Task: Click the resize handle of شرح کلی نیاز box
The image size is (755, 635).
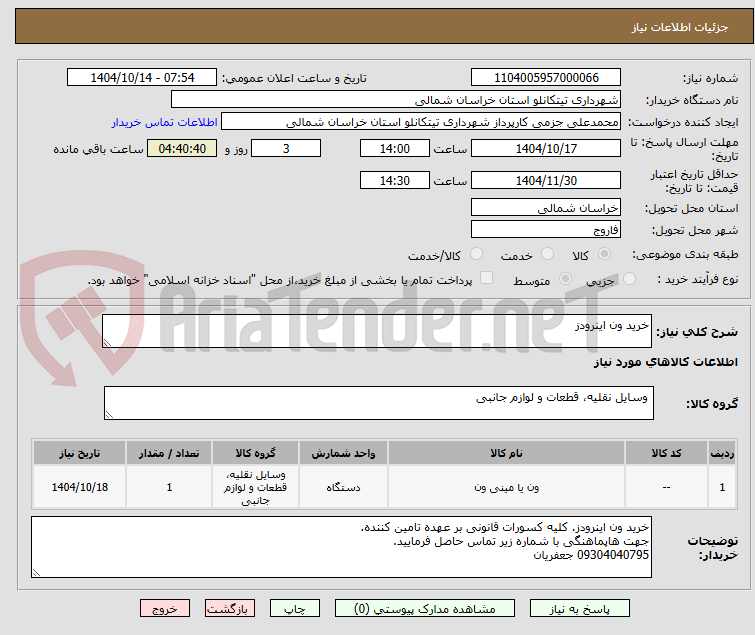Action: coord(107,342)
